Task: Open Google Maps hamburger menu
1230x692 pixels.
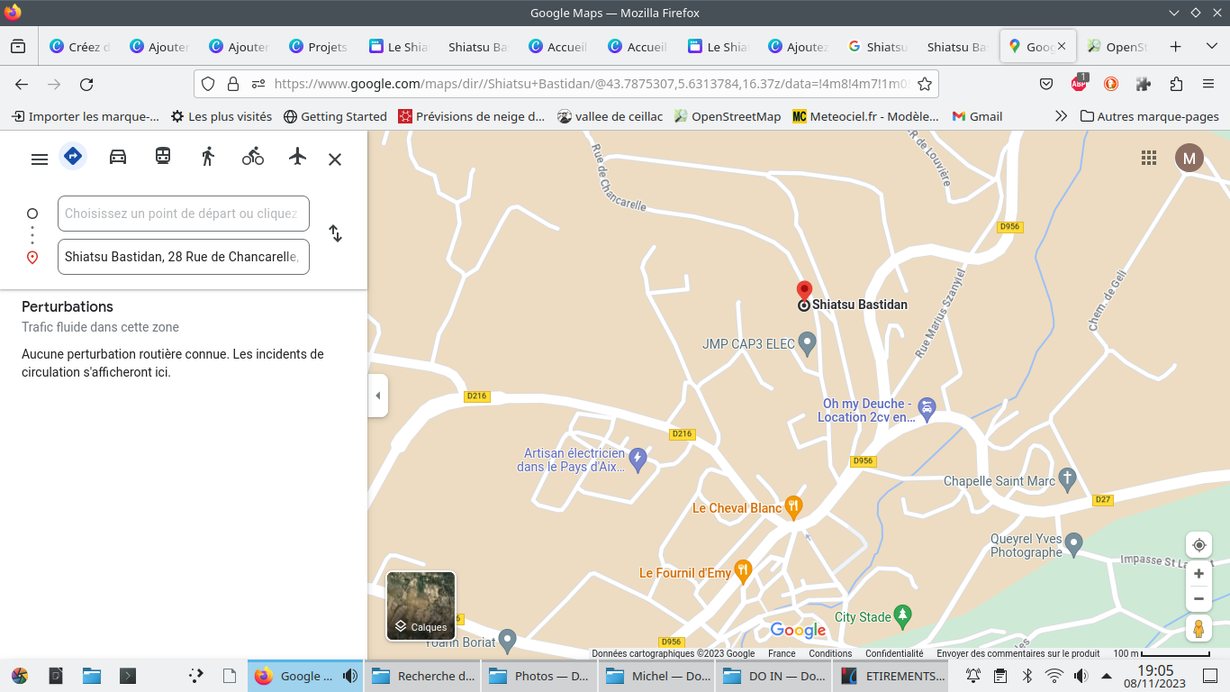Action: (39, 159)
